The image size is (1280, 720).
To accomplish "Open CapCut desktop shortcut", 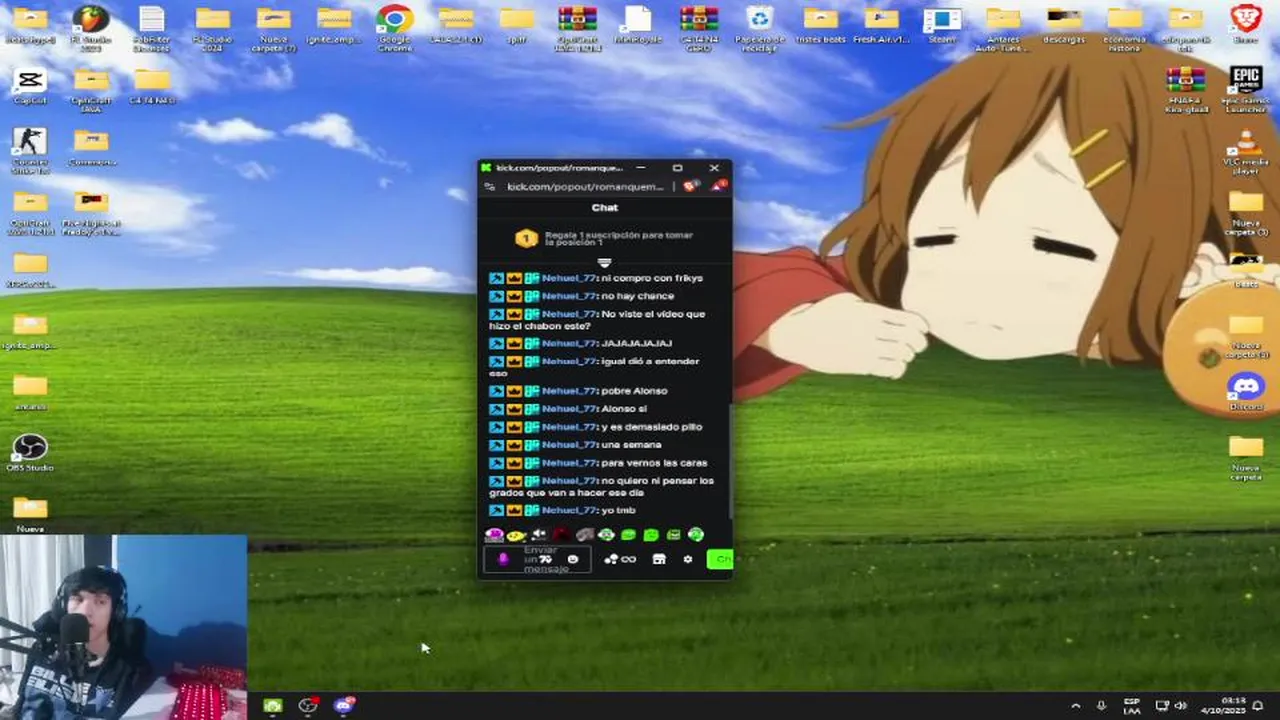I will (30, 87).
